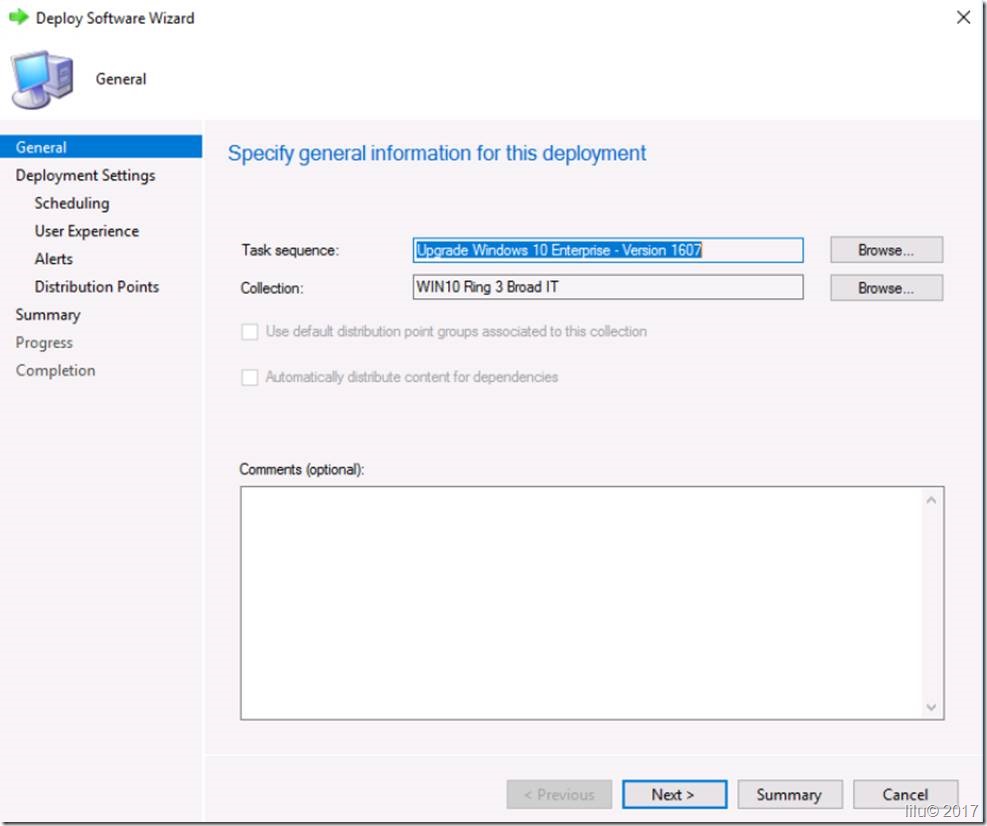Jump to Summary step in sidebar
Viewport: 987px width, 826px height.
click(48, 314)
